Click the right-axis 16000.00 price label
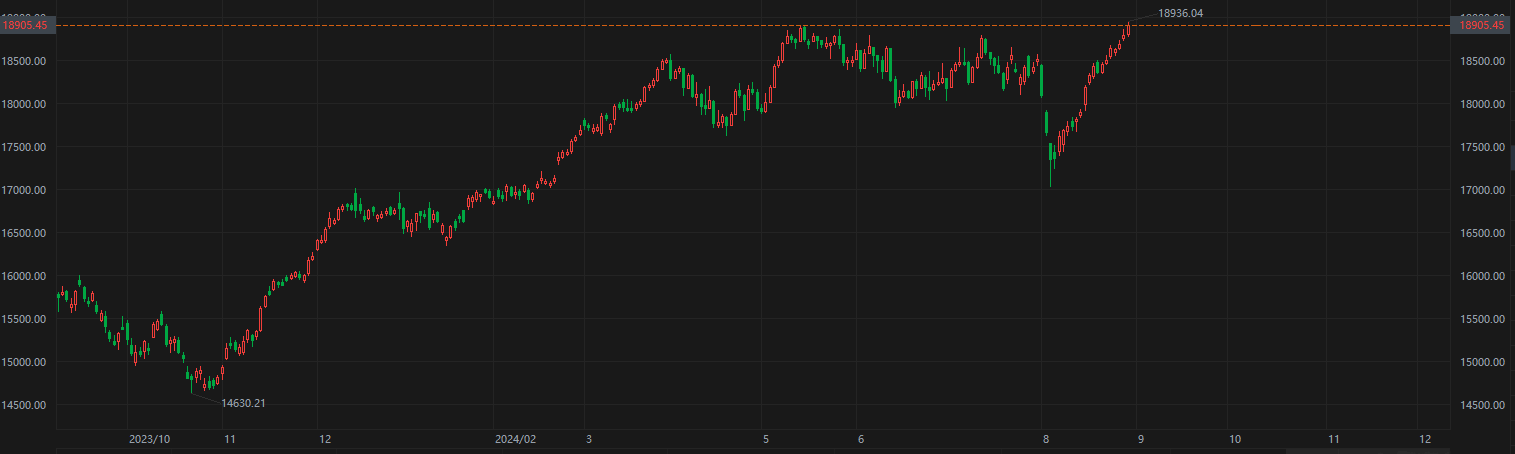The width and height of the screenshot is (1515, 454). [x=1483, y=276]
